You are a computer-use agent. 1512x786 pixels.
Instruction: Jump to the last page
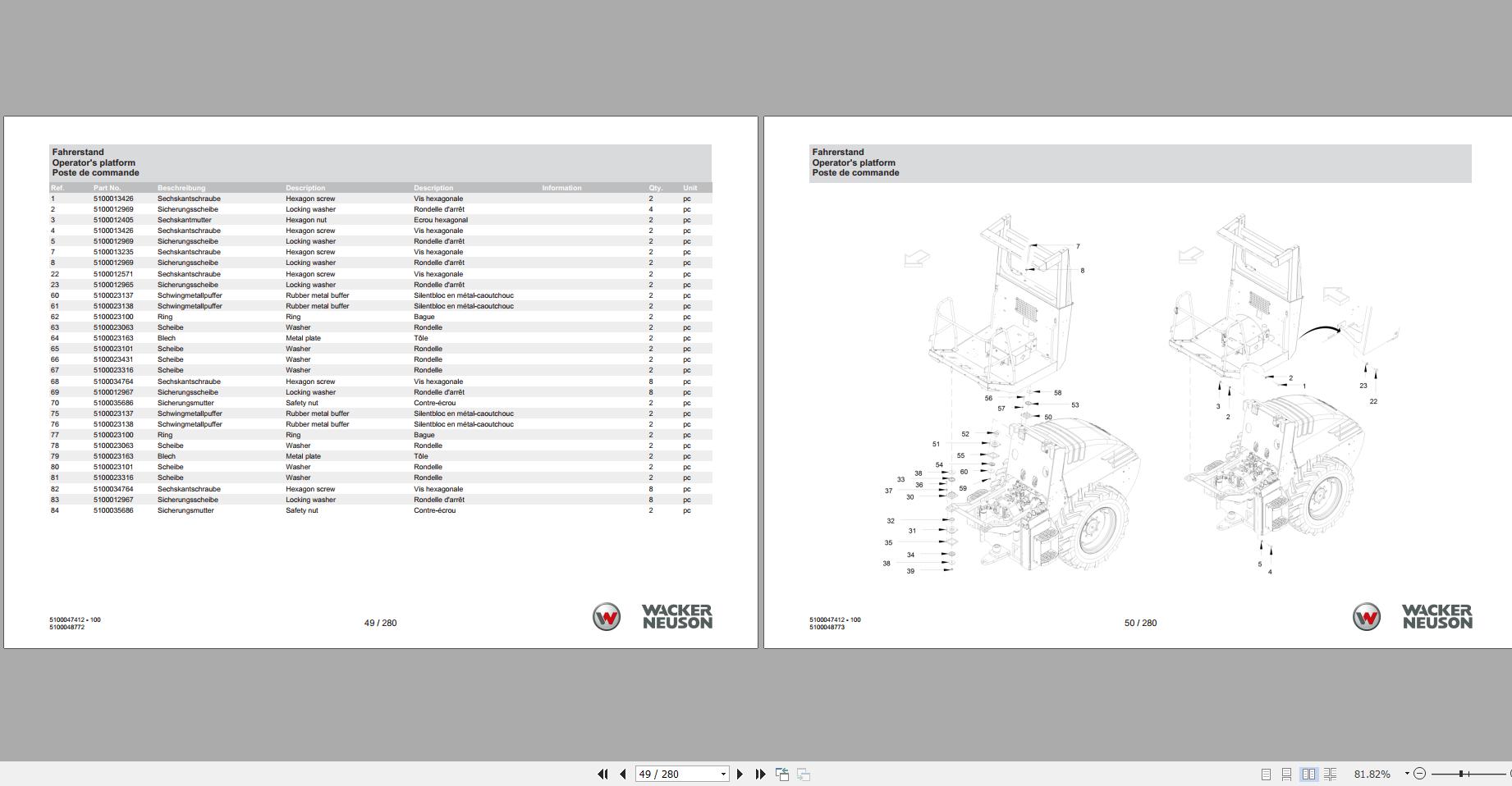tap(760, 774)
